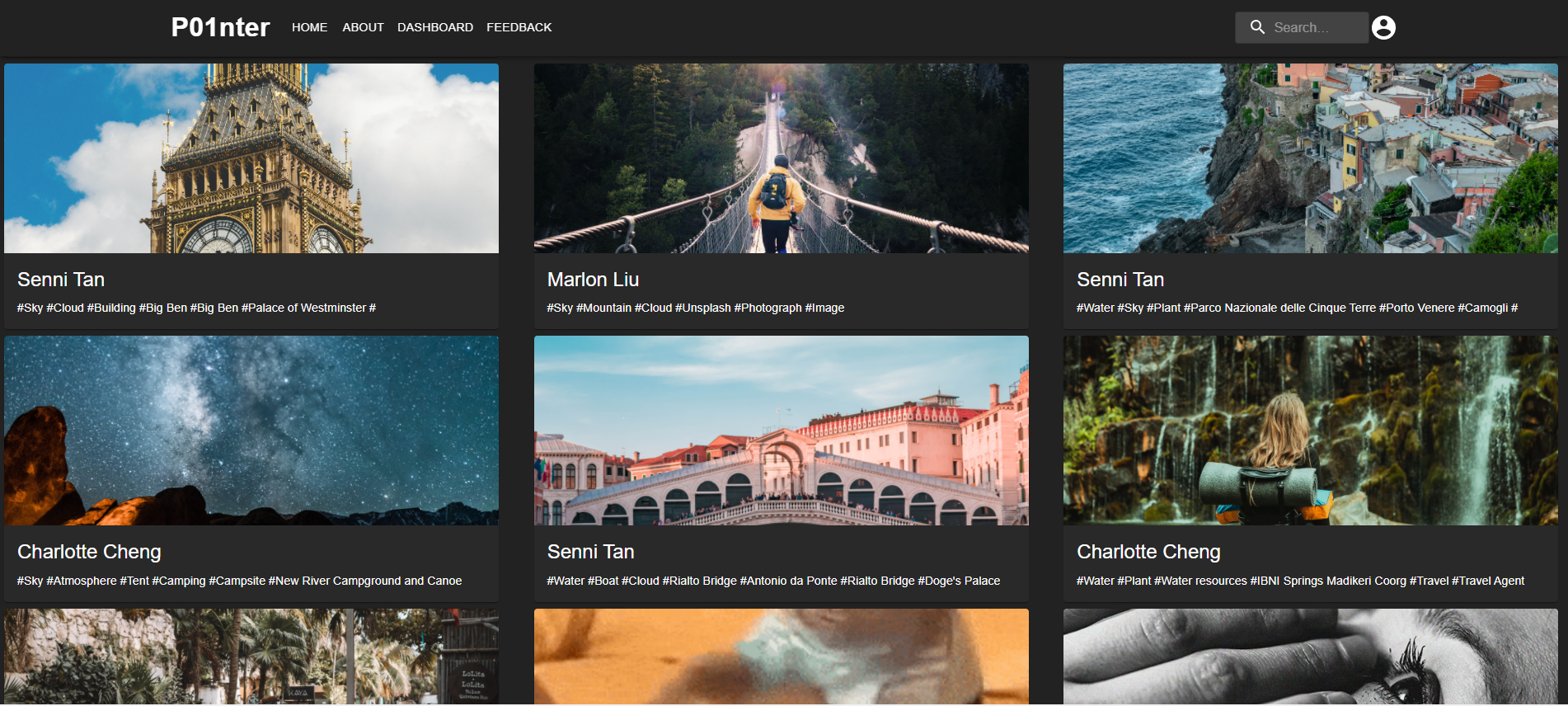The image size is (1568, 706).
Task: Open the DASHBOARD page
Action: 435,27
